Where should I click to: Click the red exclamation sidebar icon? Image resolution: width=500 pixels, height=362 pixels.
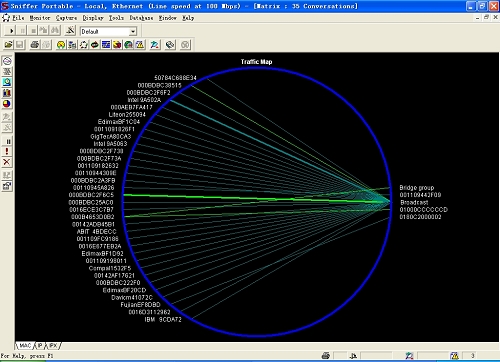tap(7, 152)
